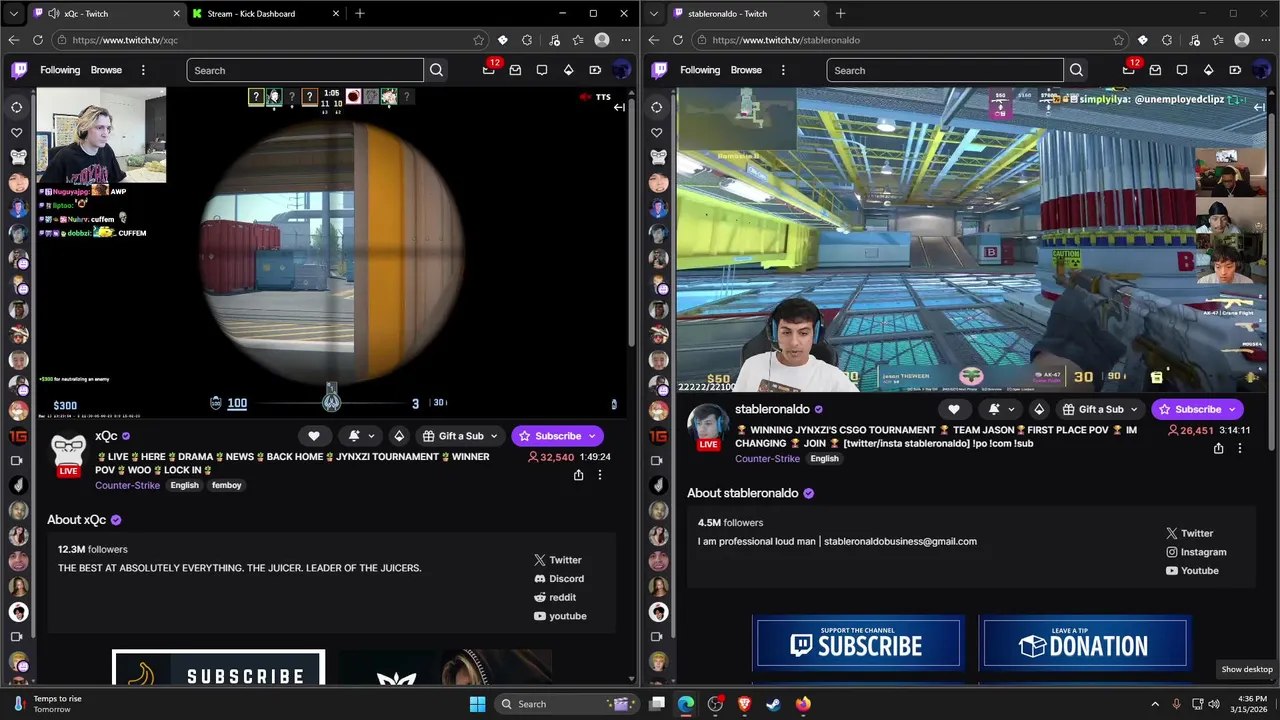Viewport: 1280px width, 720px height.
Task: Open whispers mail icon in xQc window
Action: (x=515, y=70)
